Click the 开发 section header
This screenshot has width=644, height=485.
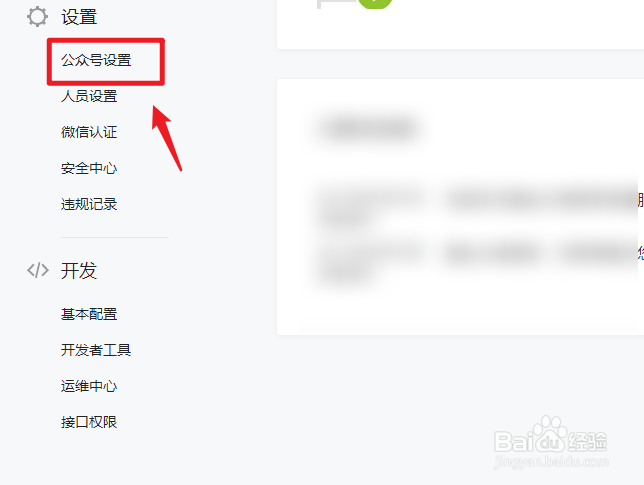(79, 271)
